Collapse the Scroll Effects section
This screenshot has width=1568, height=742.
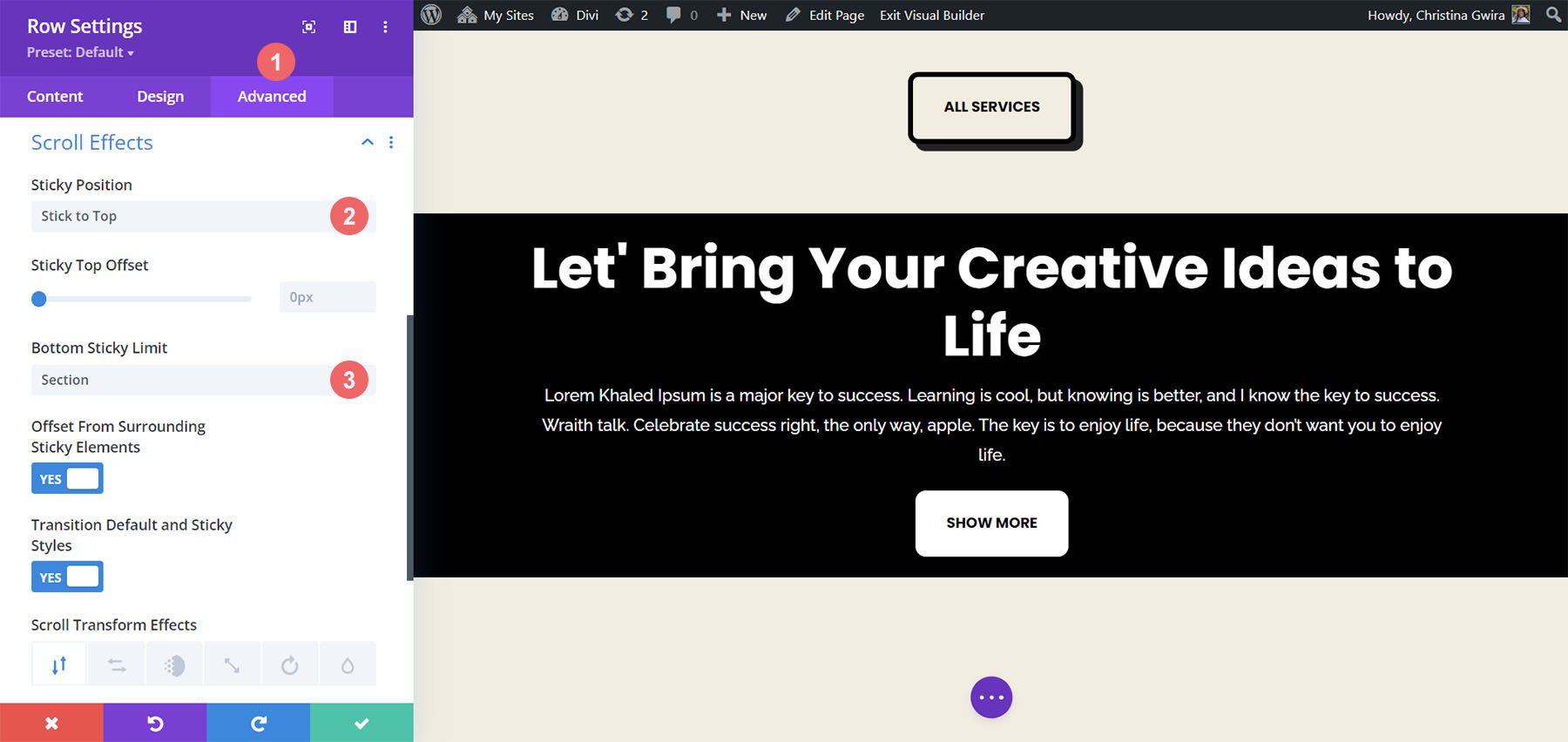pyautogui.click(x=368, y=142)
